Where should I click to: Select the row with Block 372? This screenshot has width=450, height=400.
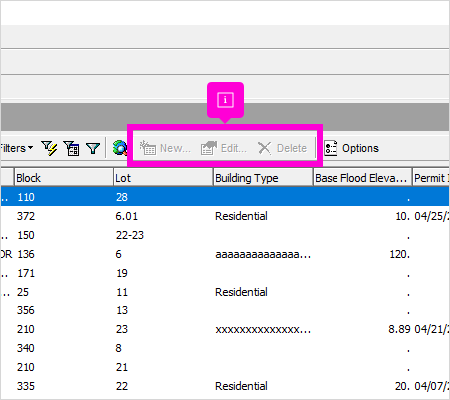(x=225, y=216)
